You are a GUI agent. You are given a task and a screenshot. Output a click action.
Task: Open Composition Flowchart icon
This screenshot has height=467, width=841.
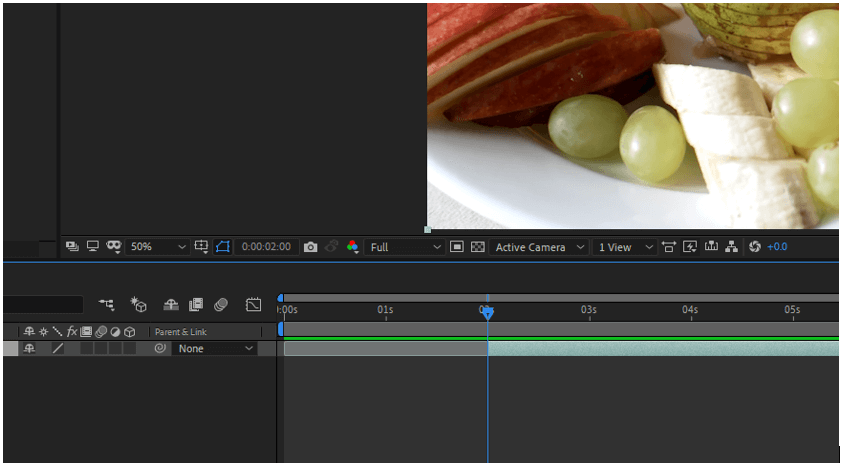click(732, 247)
